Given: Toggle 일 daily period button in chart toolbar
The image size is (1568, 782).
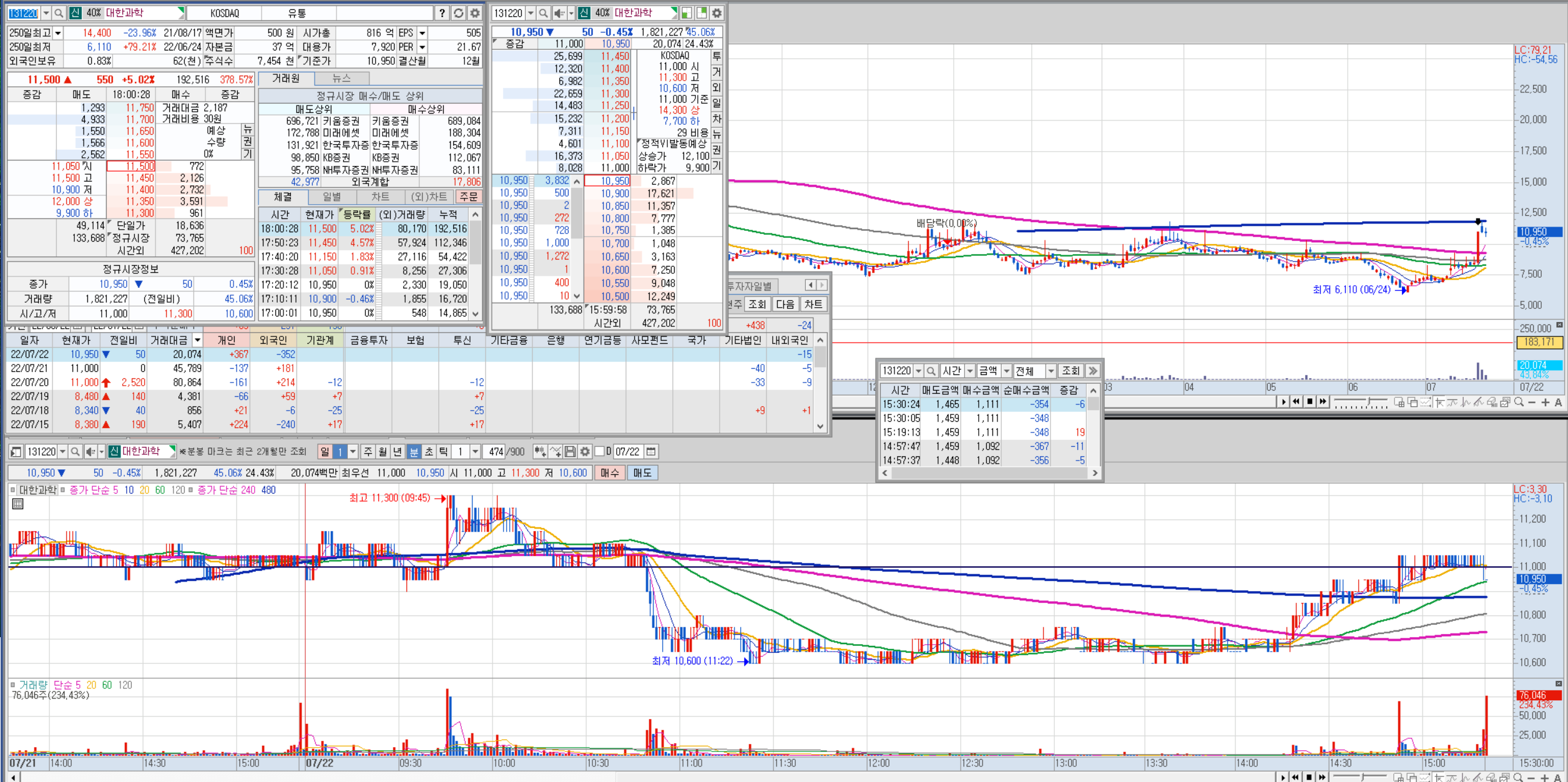Looking at the screenshot, I should 325,451.
